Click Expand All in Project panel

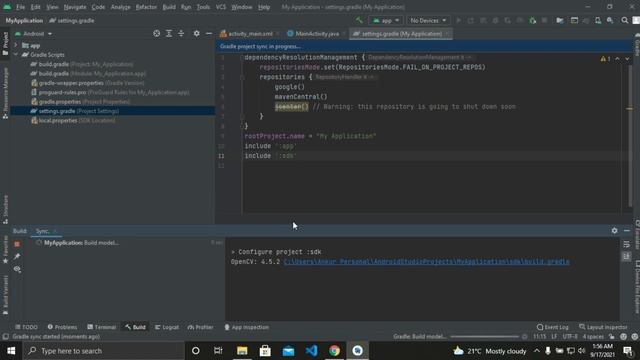click(169, 33)
